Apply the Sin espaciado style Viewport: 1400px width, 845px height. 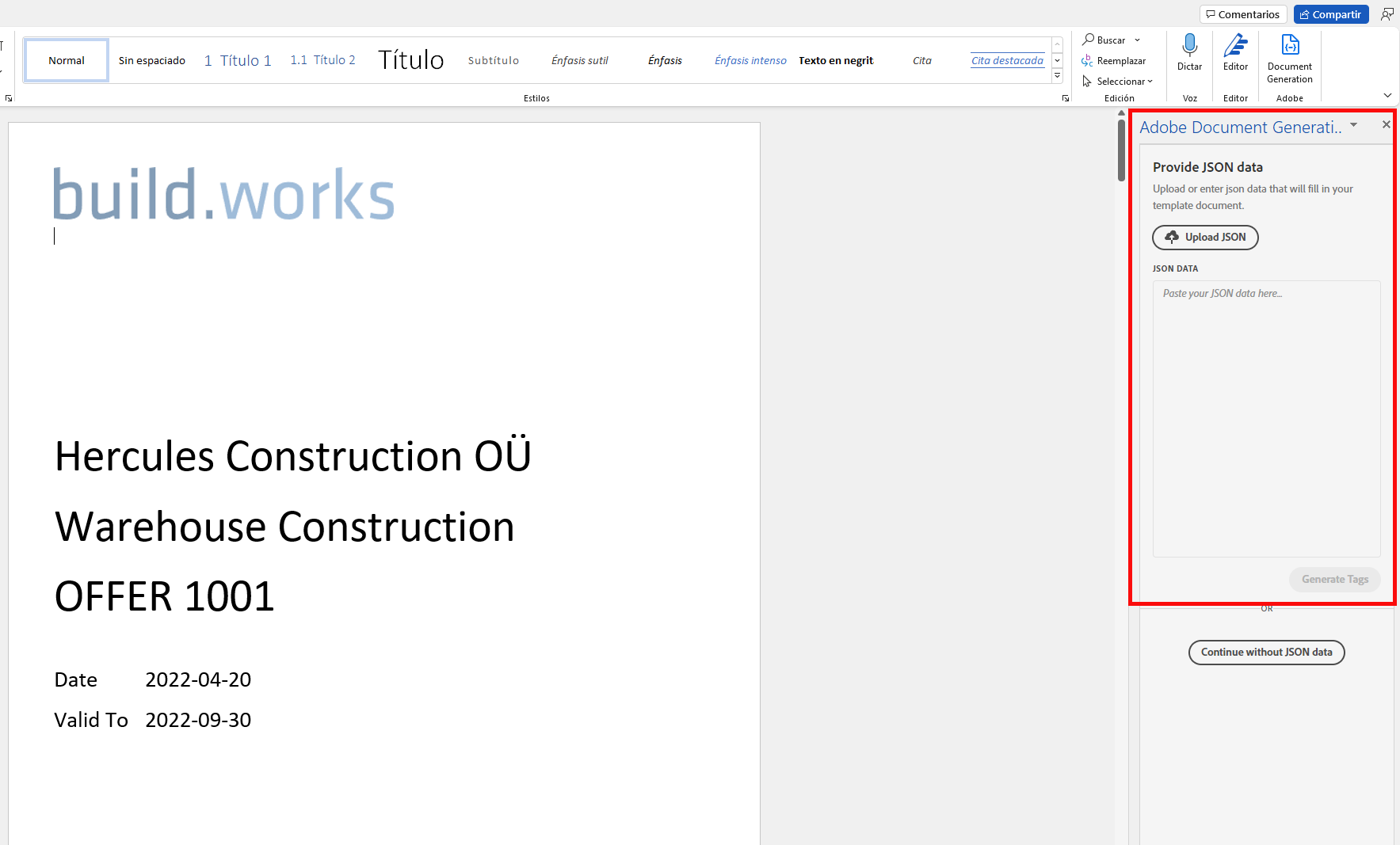152,60
